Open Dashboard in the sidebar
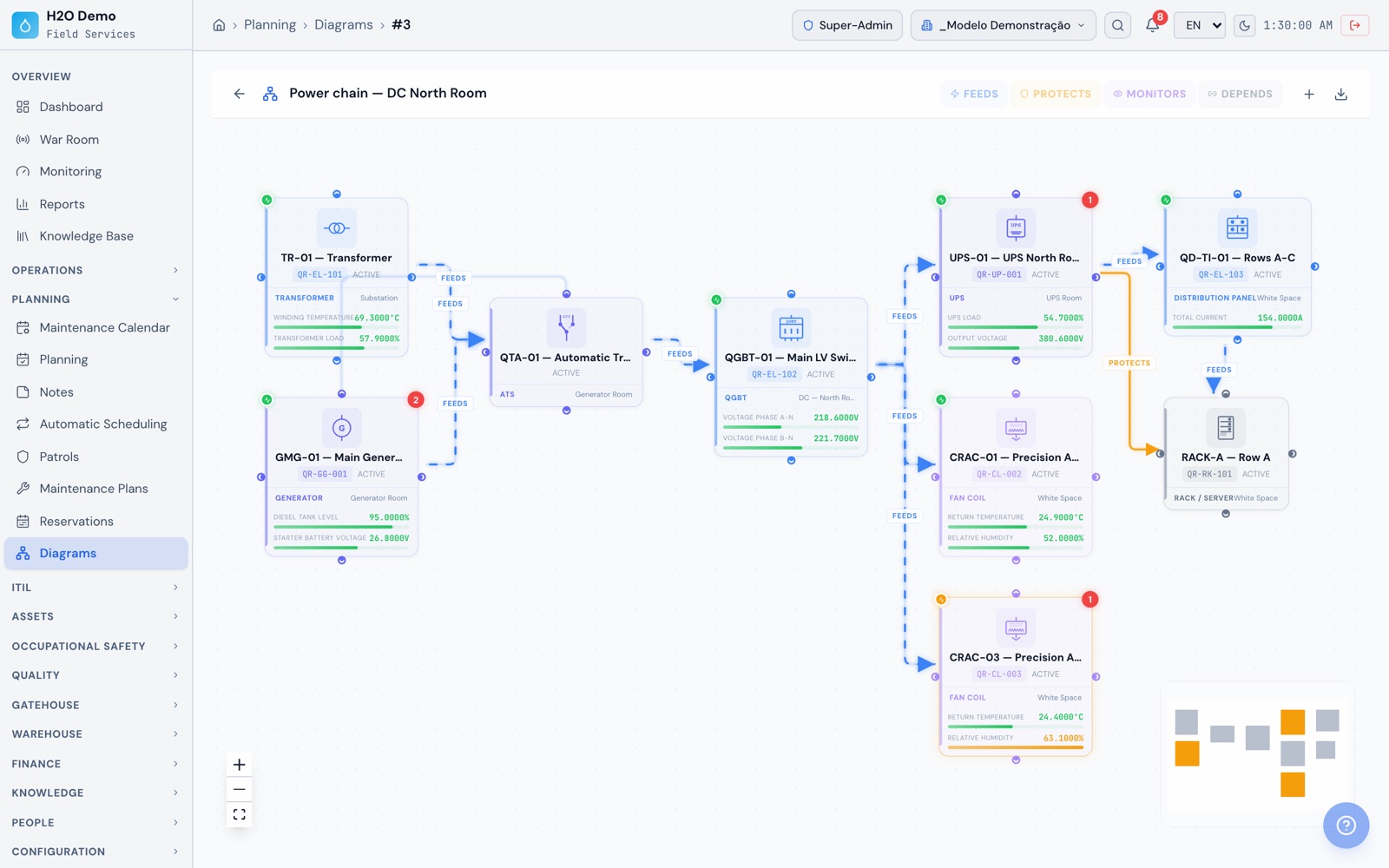Image resolution: width=1389 pixels, height=868 pixels. [x=95, y=107]
